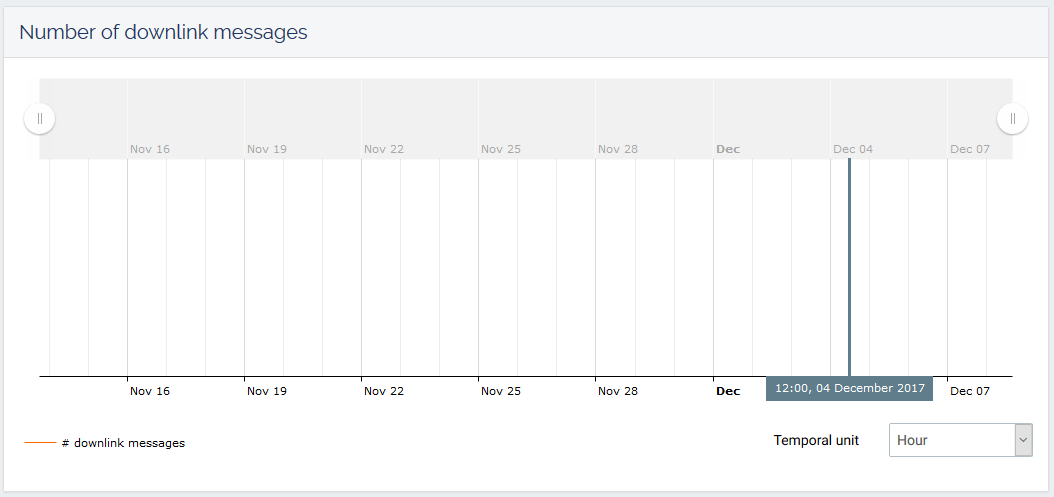Viewport: 1054px width, 497px height.
Task: Toggle the # downlink messages legend series
Action: pyautogui.click(x=123, y=443)
